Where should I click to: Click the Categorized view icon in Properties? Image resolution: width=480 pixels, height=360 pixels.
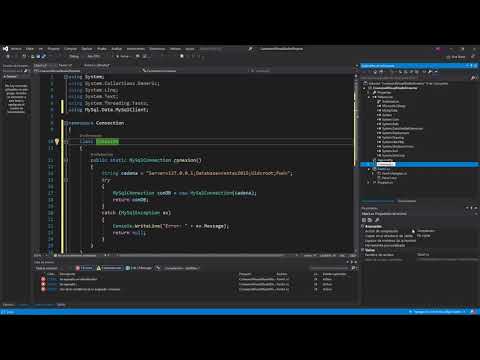364,220
